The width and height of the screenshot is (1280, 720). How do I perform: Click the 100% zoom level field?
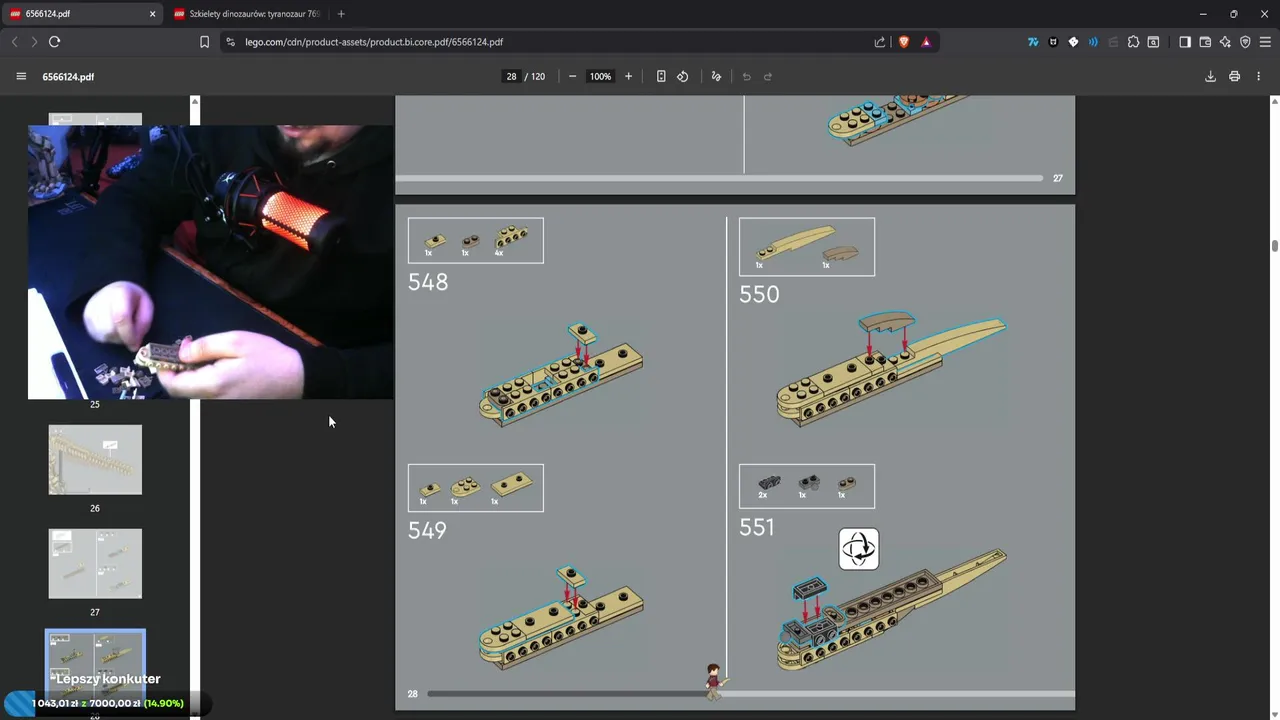(600, 76)
